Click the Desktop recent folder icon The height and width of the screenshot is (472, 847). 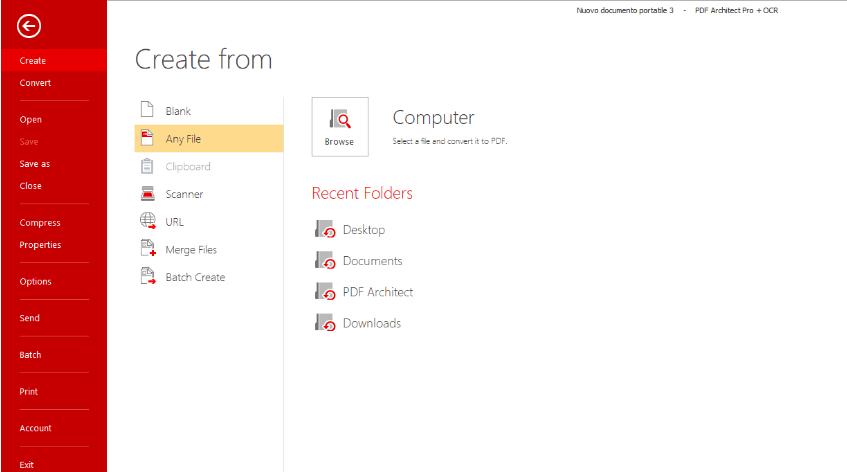pos(325,229)
